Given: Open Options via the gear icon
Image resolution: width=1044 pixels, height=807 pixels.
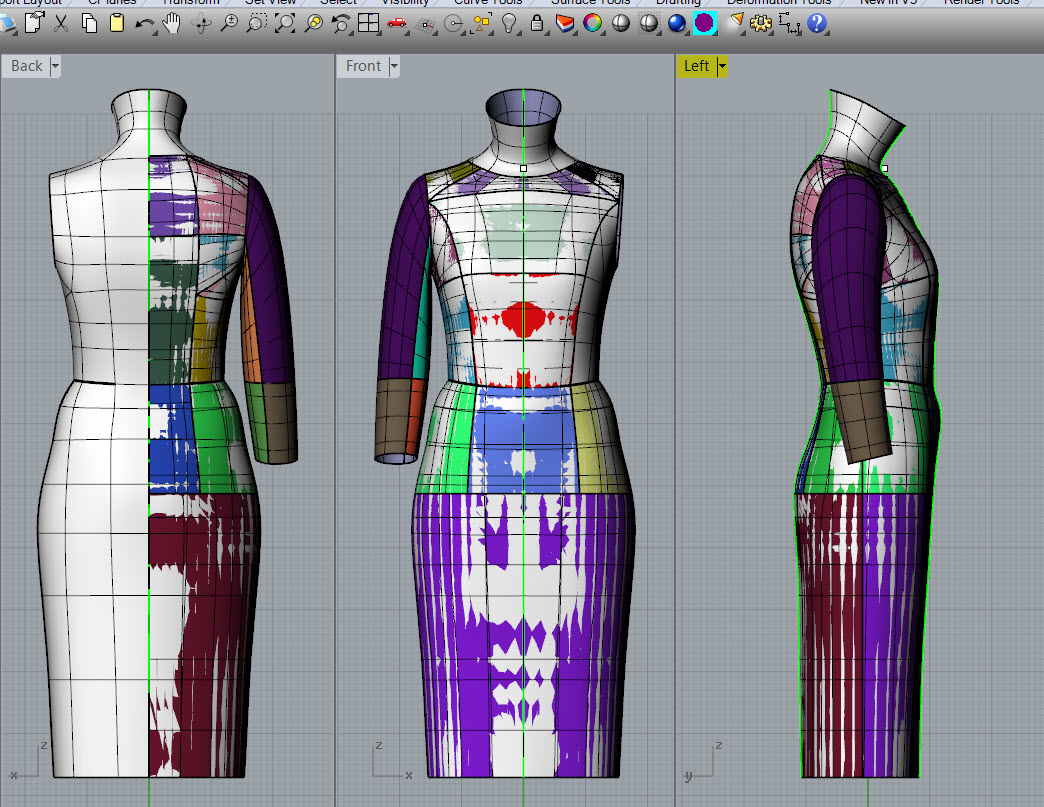Looking at the screenshot, I should tap(761, 23).
